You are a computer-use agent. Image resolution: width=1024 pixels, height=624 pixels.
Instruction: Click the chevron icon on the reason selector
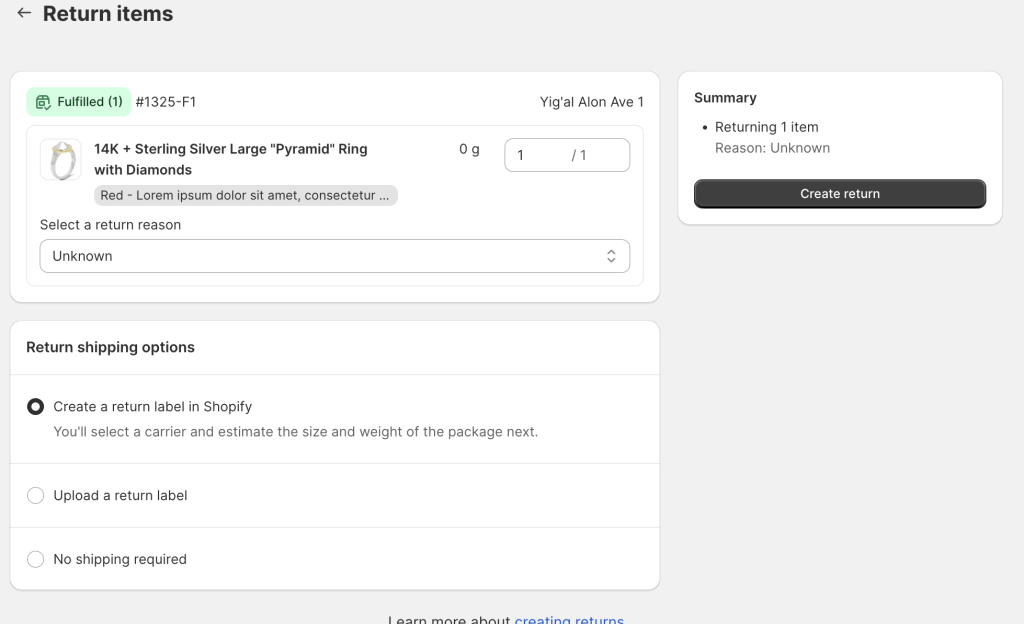pos(611,255)
